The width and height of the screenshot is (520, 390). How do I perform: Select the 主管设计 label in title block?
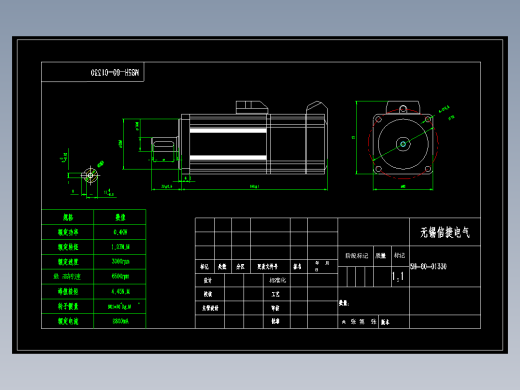[210, 308]
